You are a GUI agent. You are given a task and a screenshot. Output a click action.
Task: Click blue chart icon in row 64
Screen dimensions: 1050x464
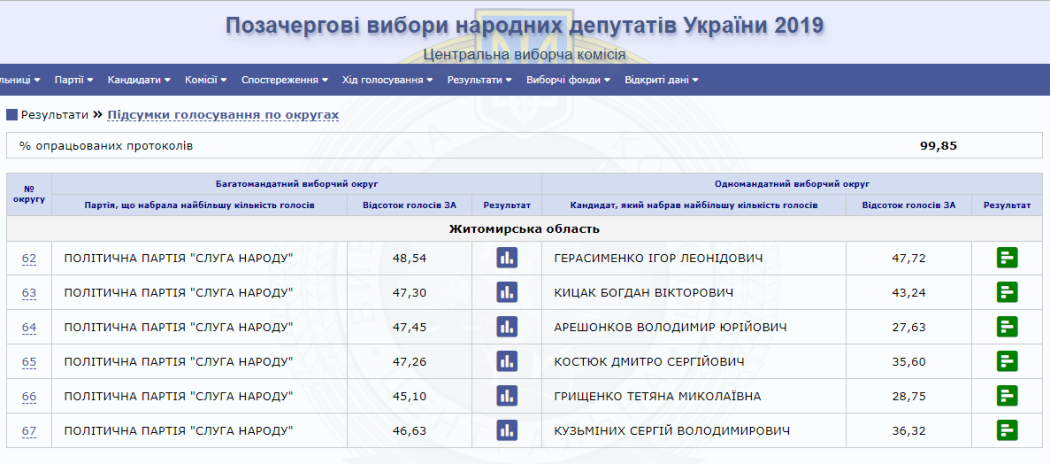click(x=507, y=327)
